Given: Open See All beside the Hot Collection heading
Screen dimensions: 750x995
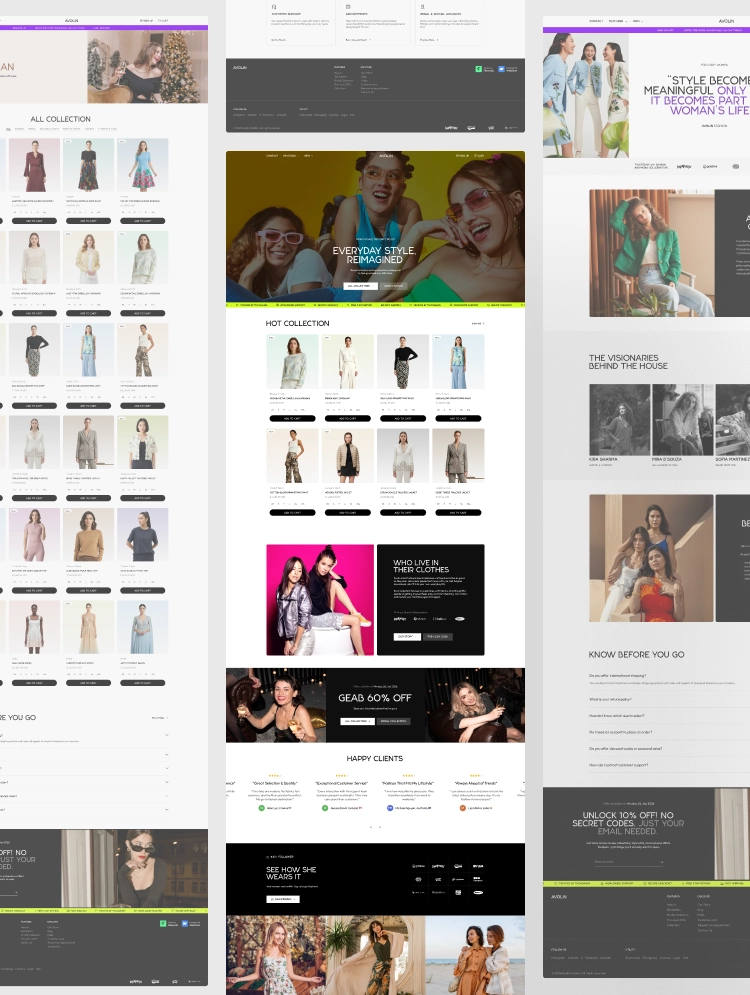Looking at the screenshot, I should click(x=478, y=324).
